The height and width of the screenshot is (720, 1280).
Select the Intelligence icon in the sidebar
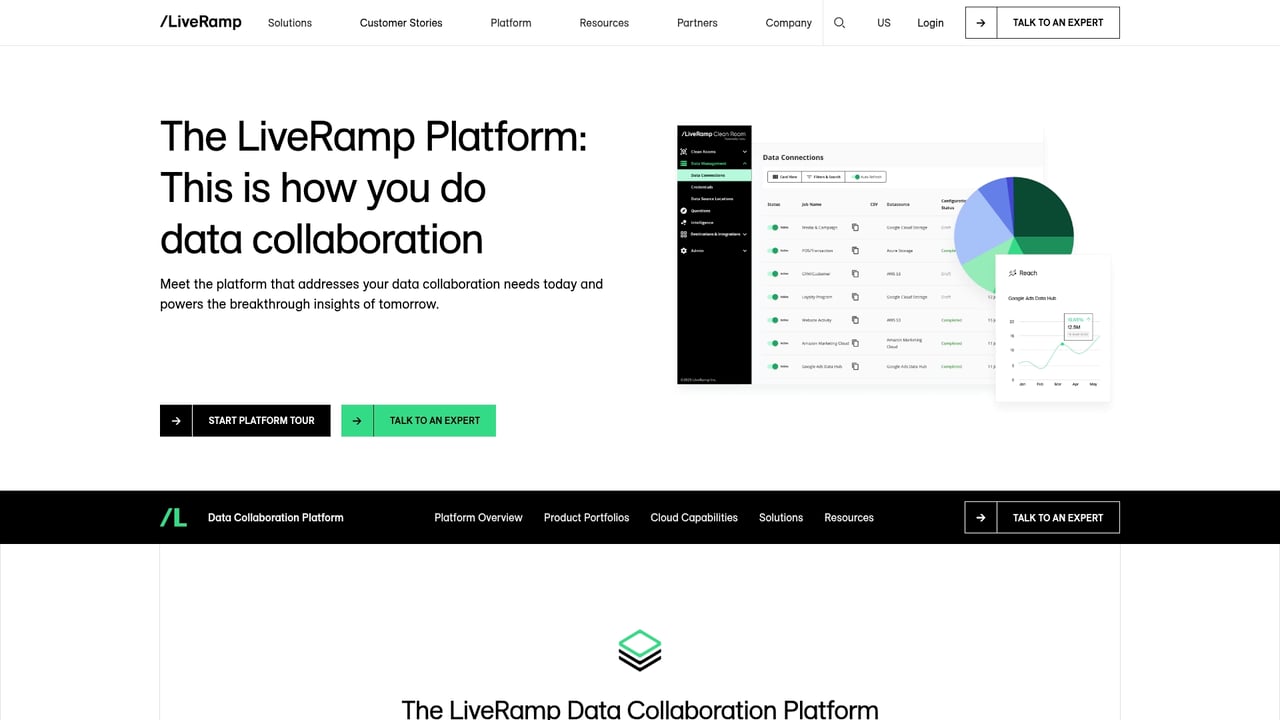[682, 221]
